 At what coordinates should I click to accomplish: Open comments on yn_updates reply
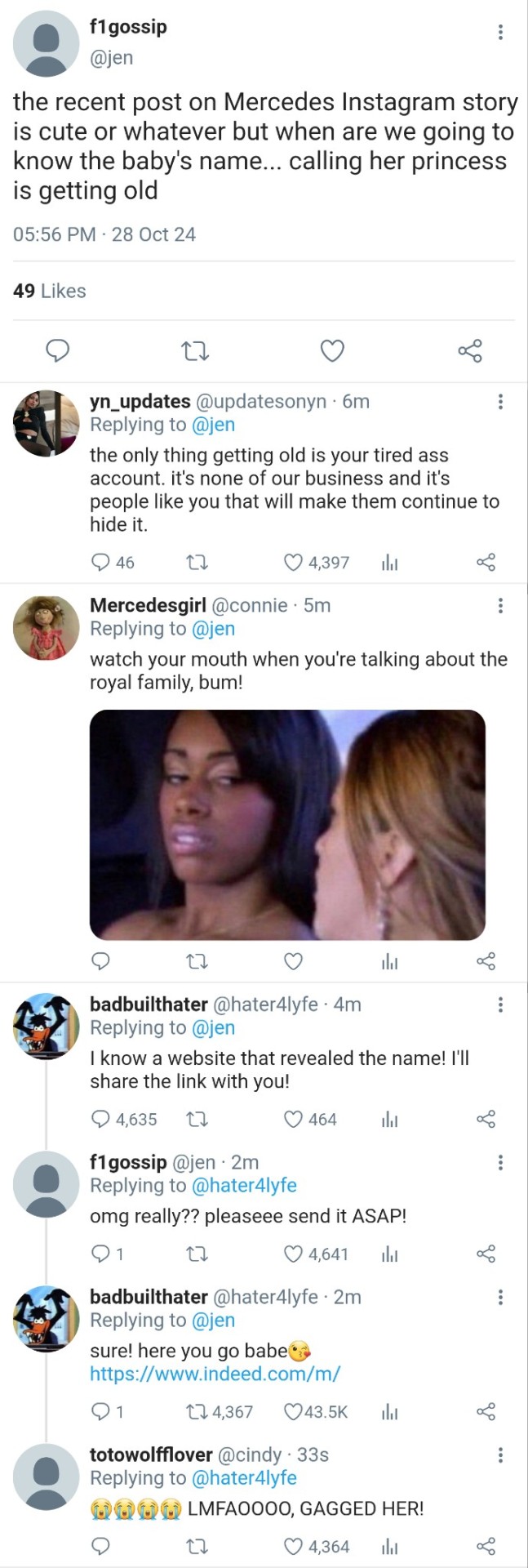click(100, 563)
